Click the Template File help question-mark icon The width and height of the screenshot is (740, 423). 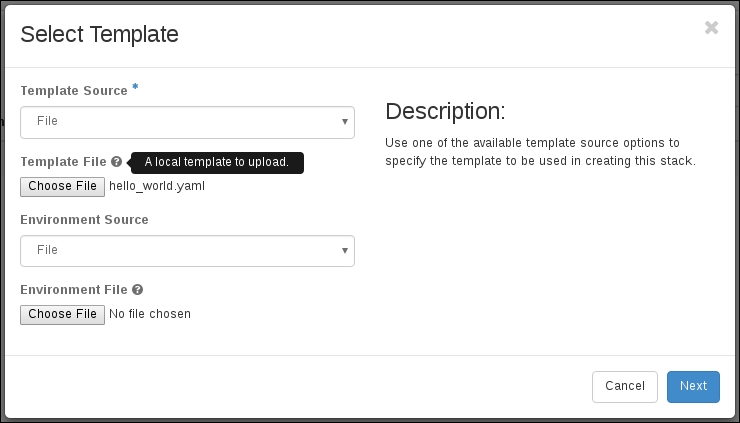[x=117, y=162]
